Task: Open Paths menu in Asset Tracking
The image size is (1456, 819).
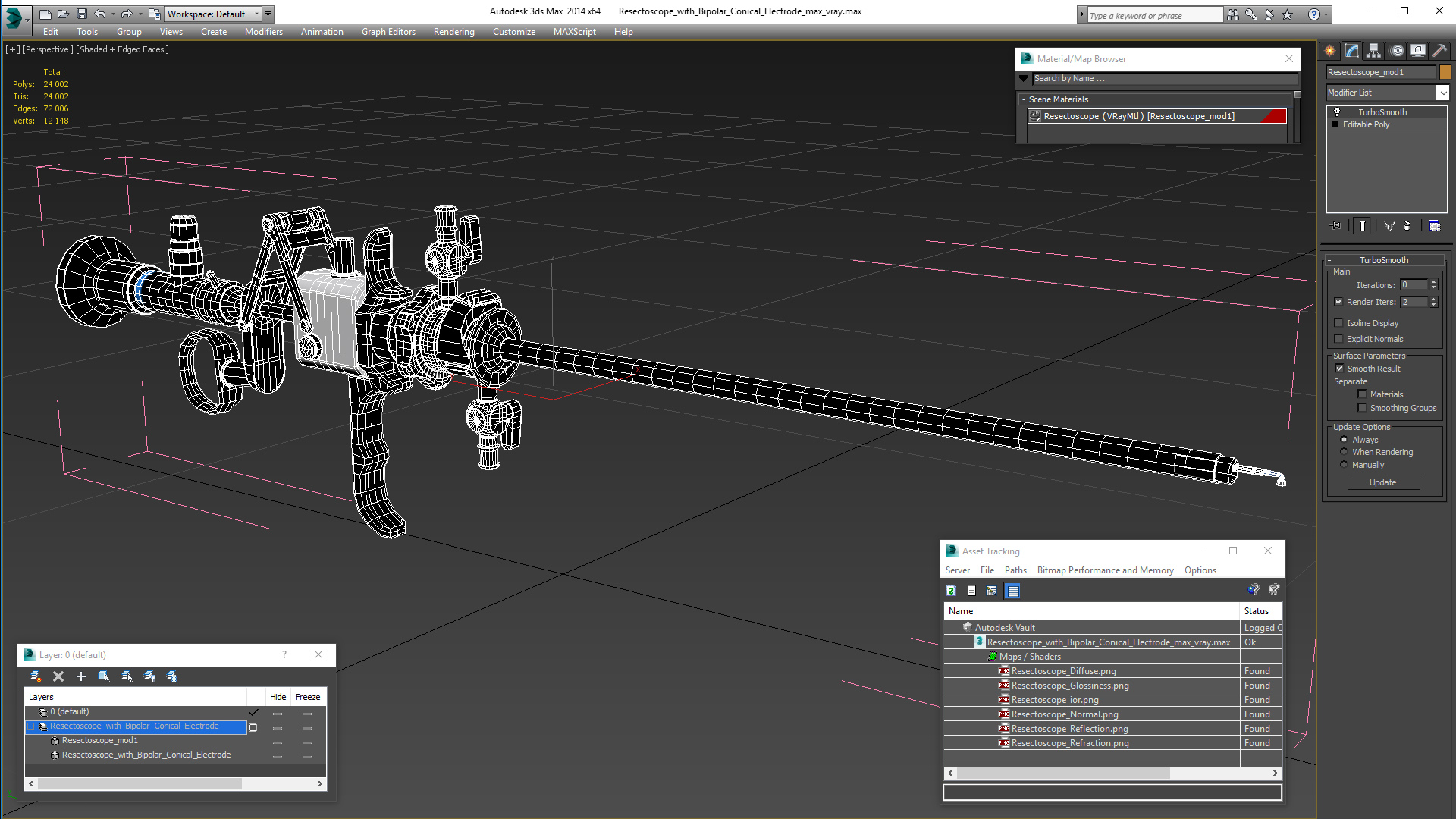Action: 1015,570
